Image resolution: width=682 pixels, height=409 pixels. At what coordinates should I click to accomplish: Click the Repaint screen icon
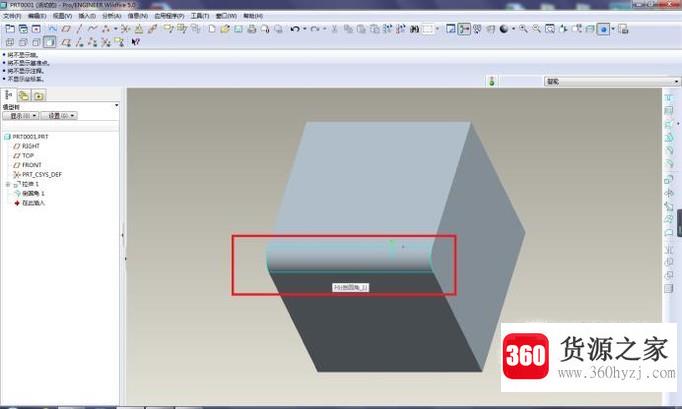coord(451,29)
